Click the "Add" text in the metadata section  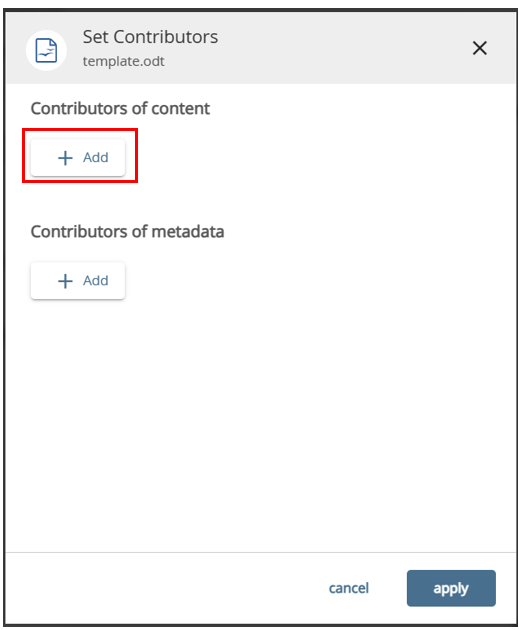(x=96, y=281)
